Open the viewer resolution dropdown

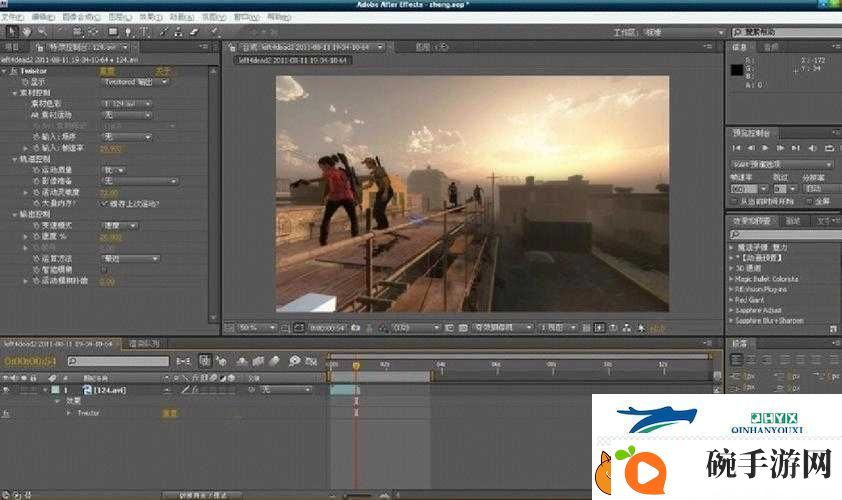pyautogui.click(x=416, y=327)
